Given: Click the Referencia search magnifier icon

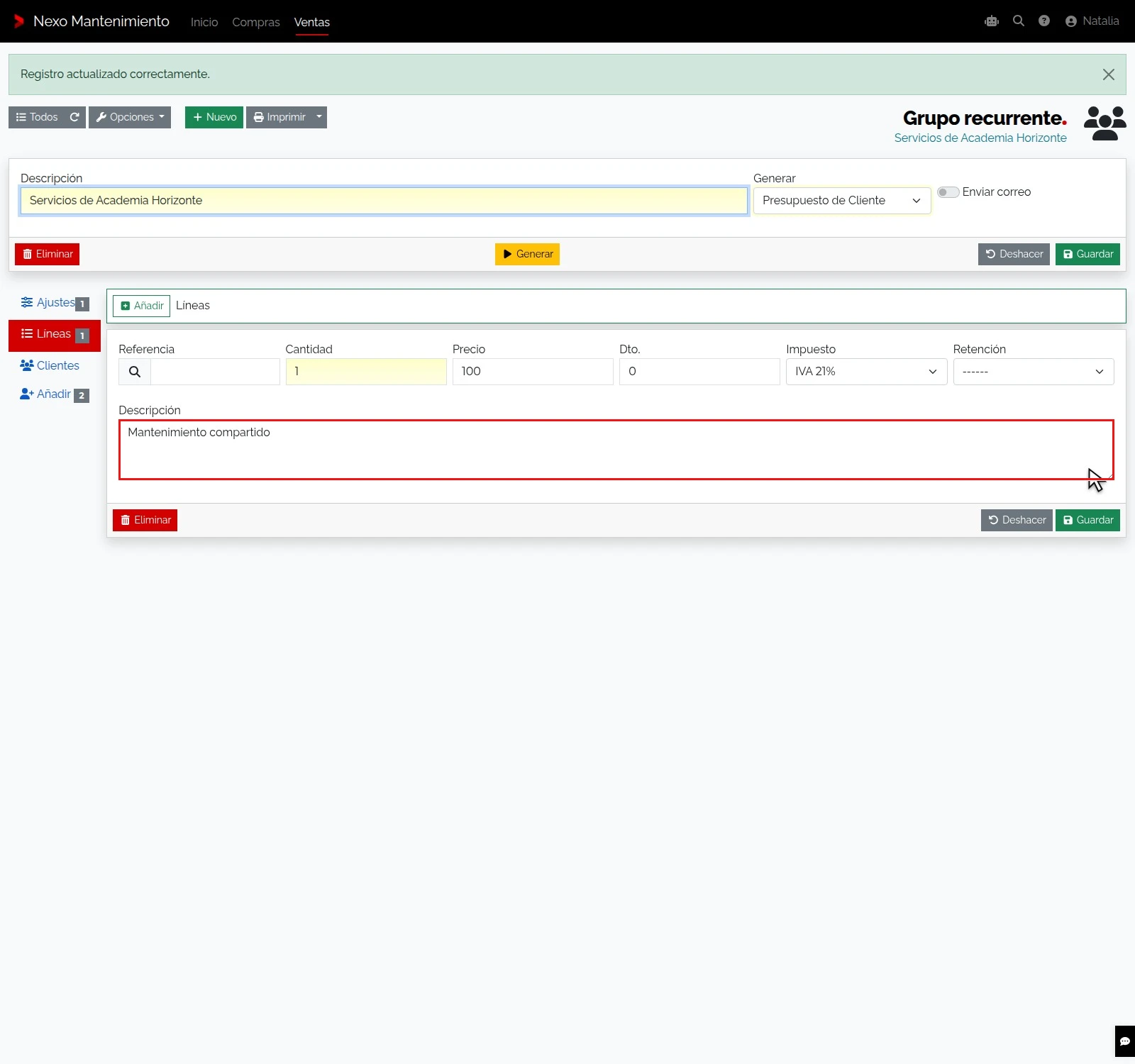Looking at the screenshot, I should click(x=134, y=372).
